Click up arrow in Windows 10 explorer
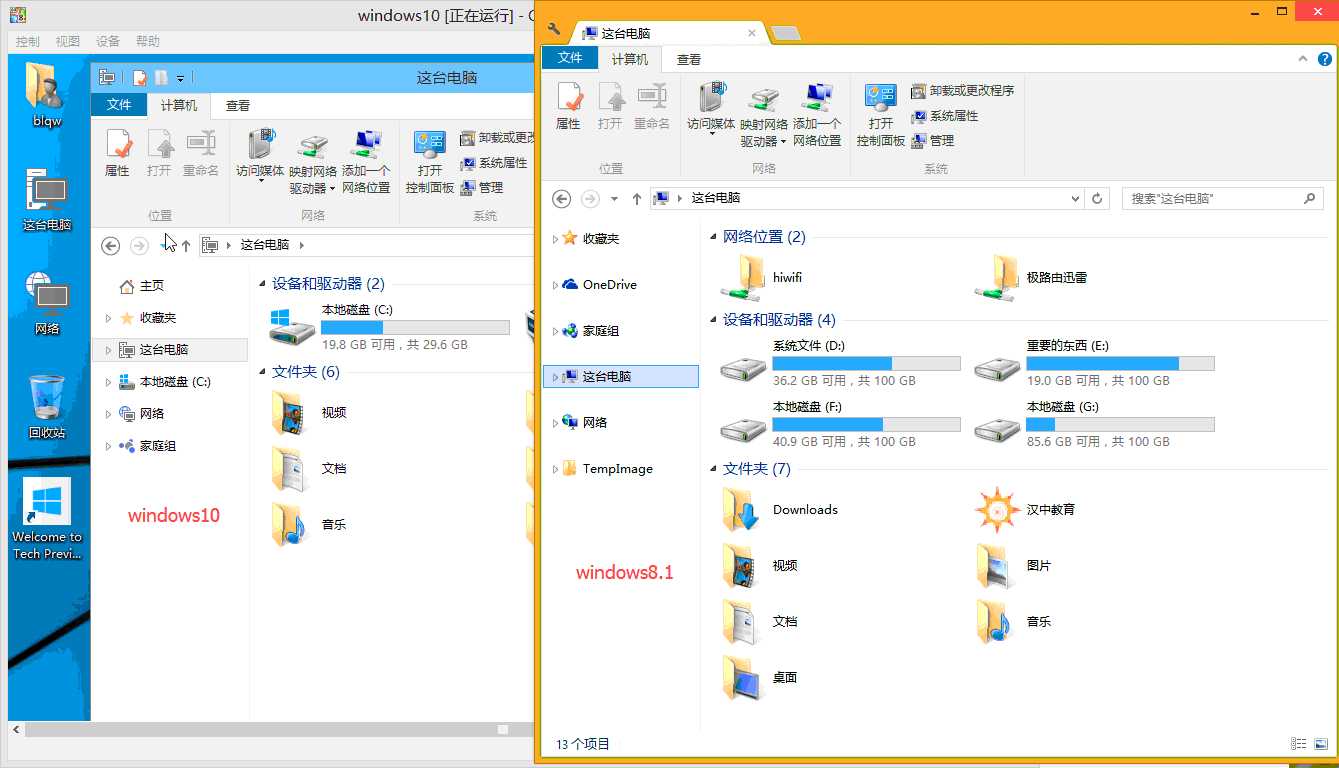Image resolution: width=1339 pixels, height=768 pixels. tap(186, 245)
